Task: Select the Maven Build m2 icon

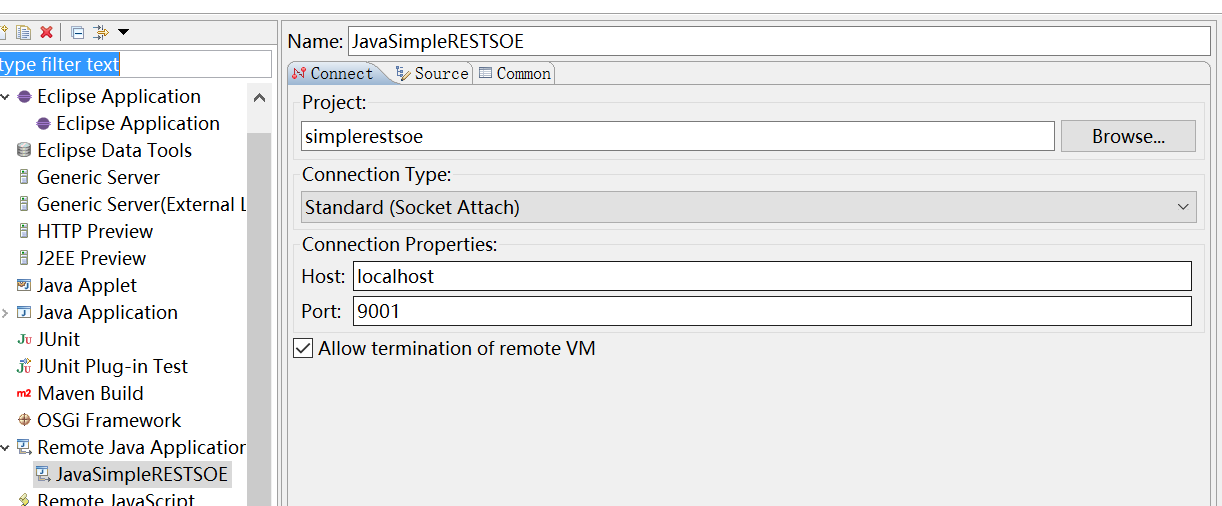Action: (24, 393)
